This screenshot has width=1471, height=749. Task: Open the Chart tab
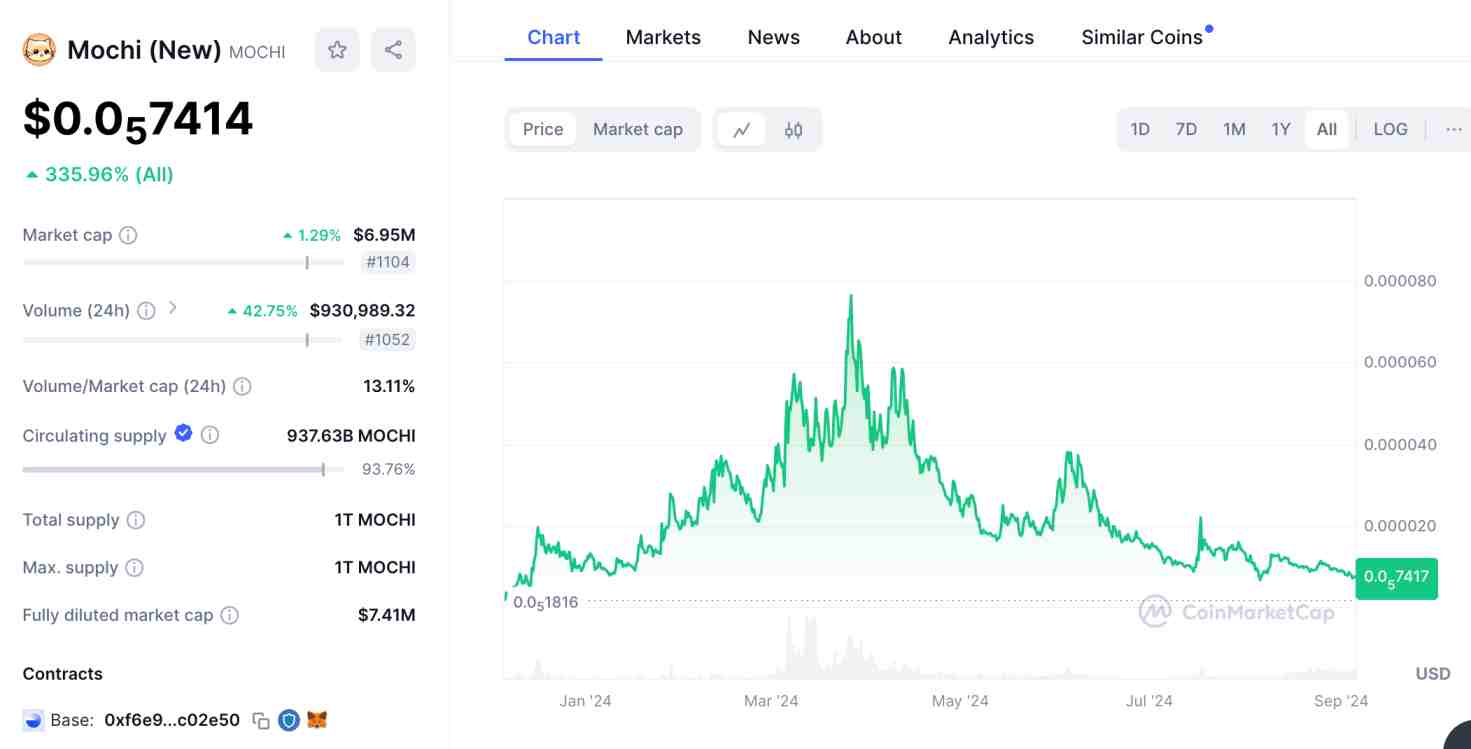click(x=553, y=37)
